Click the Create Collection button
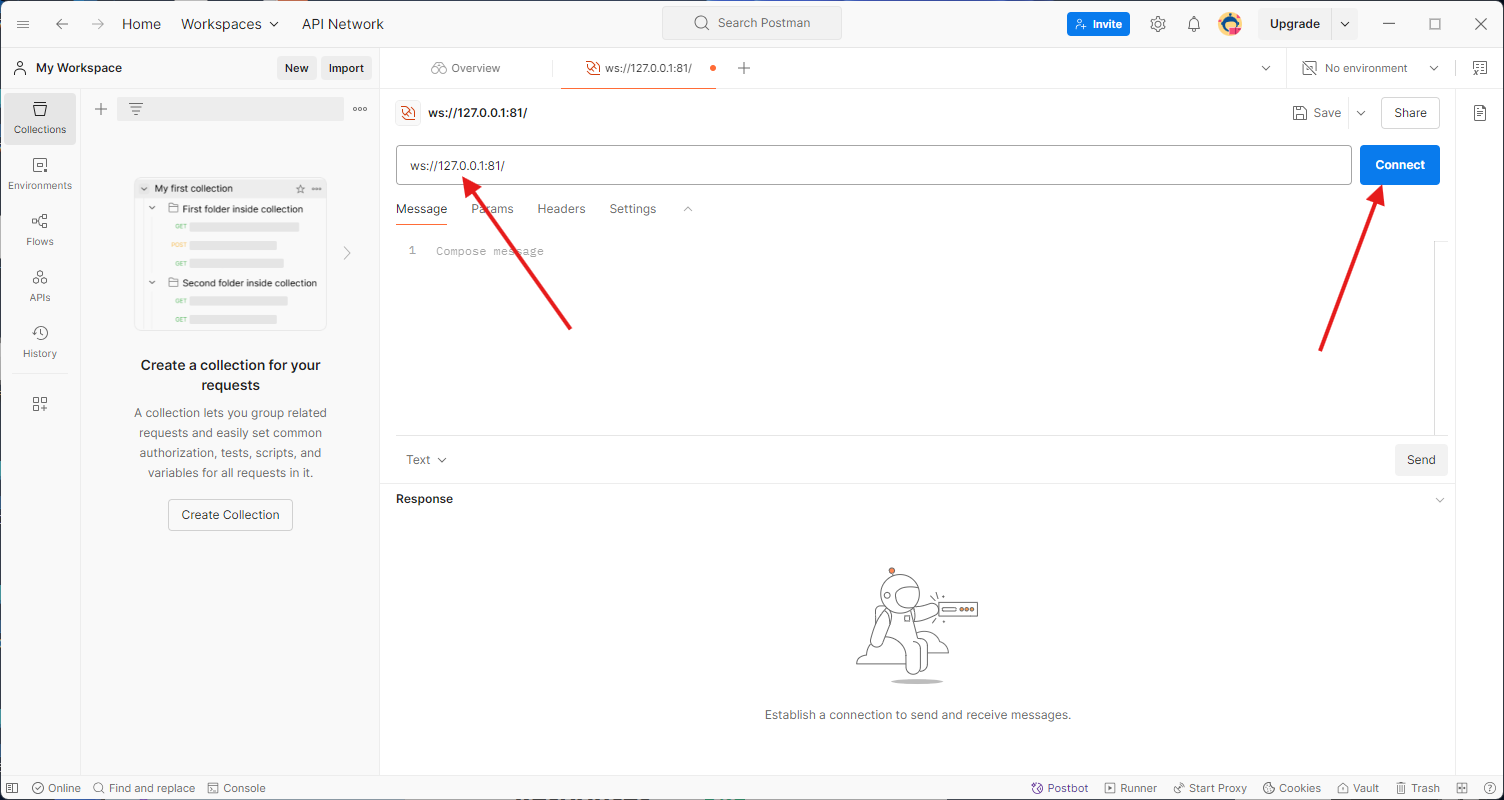The height and width of the screenshot is (800, 1504). point(230,515)
